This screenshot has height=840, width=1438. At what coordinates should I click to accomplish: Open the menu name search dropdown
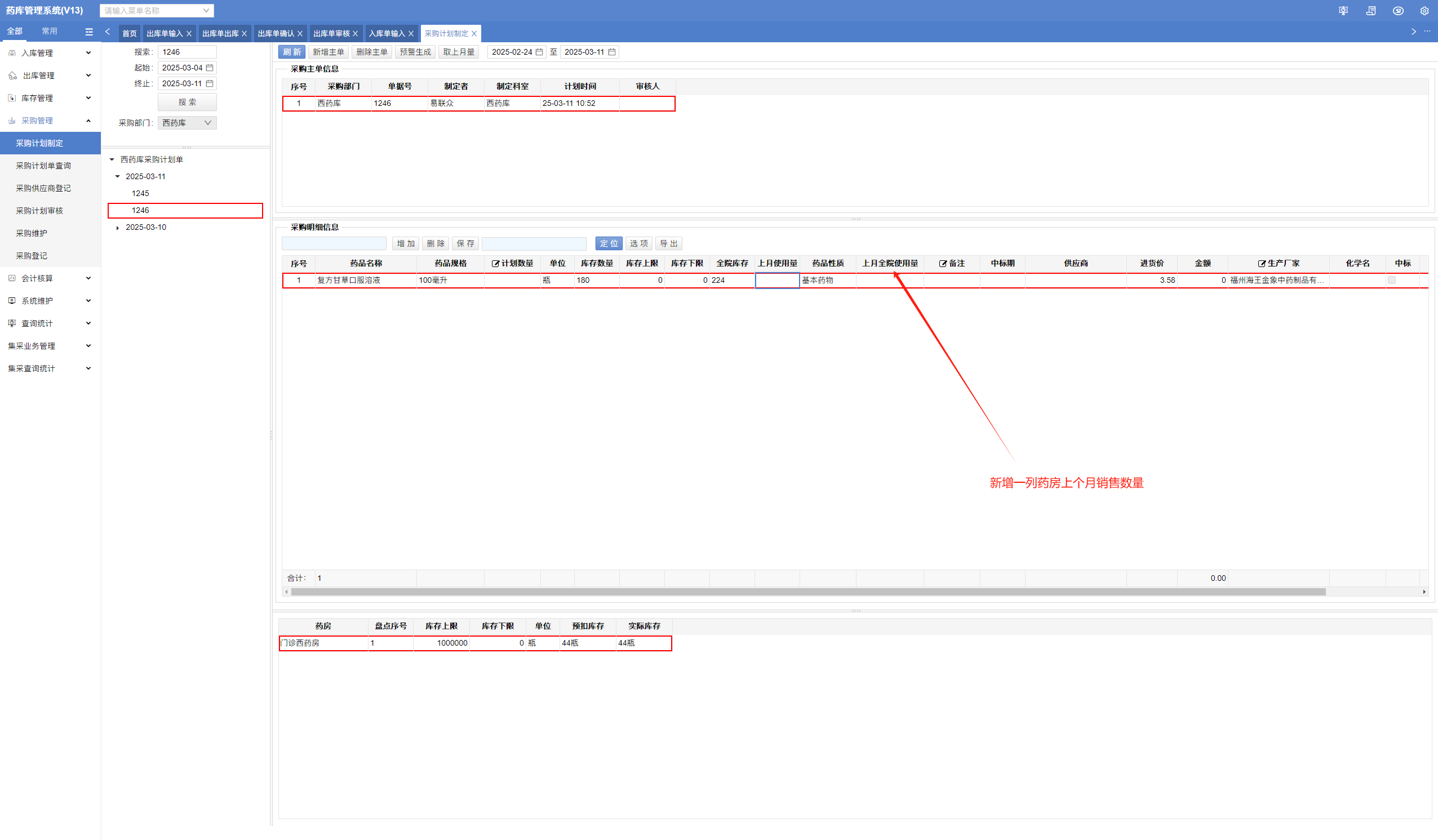click(x=206, y=11)
